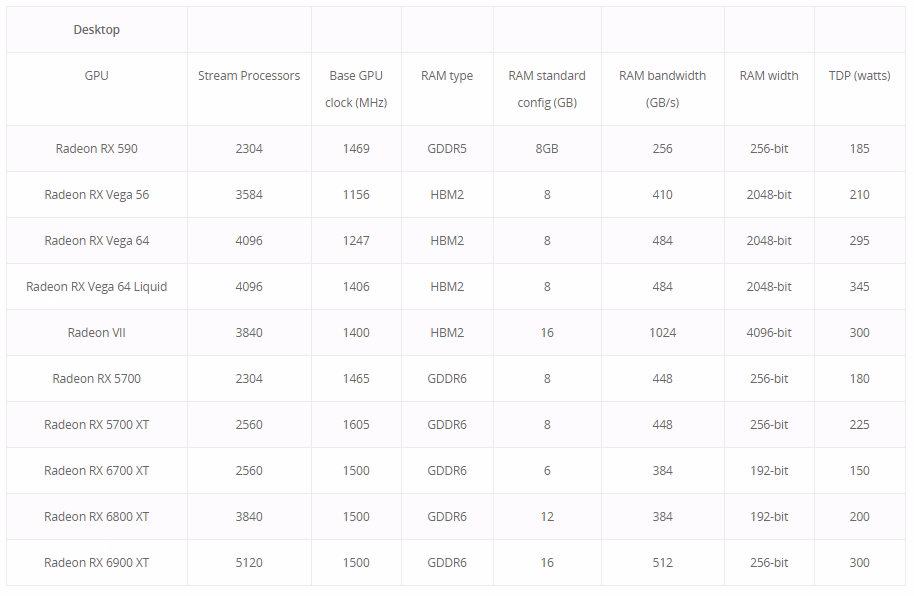This screenshot has width=914, height=596.
Task: Click the 4096-bit RAM width cell
Action: click(x=768, y=333)
